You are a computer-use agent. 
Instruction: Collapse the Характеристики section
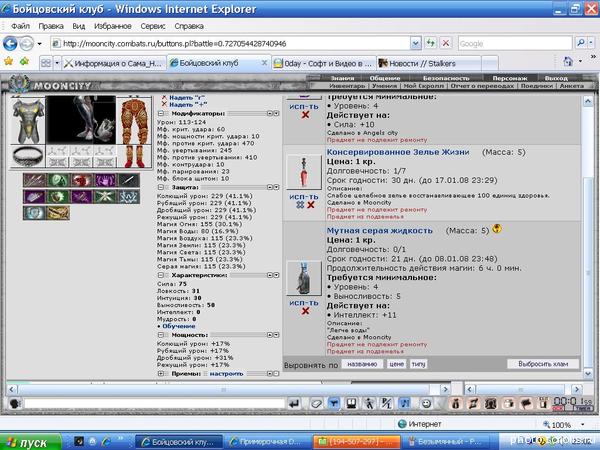(x=161, y=275)
